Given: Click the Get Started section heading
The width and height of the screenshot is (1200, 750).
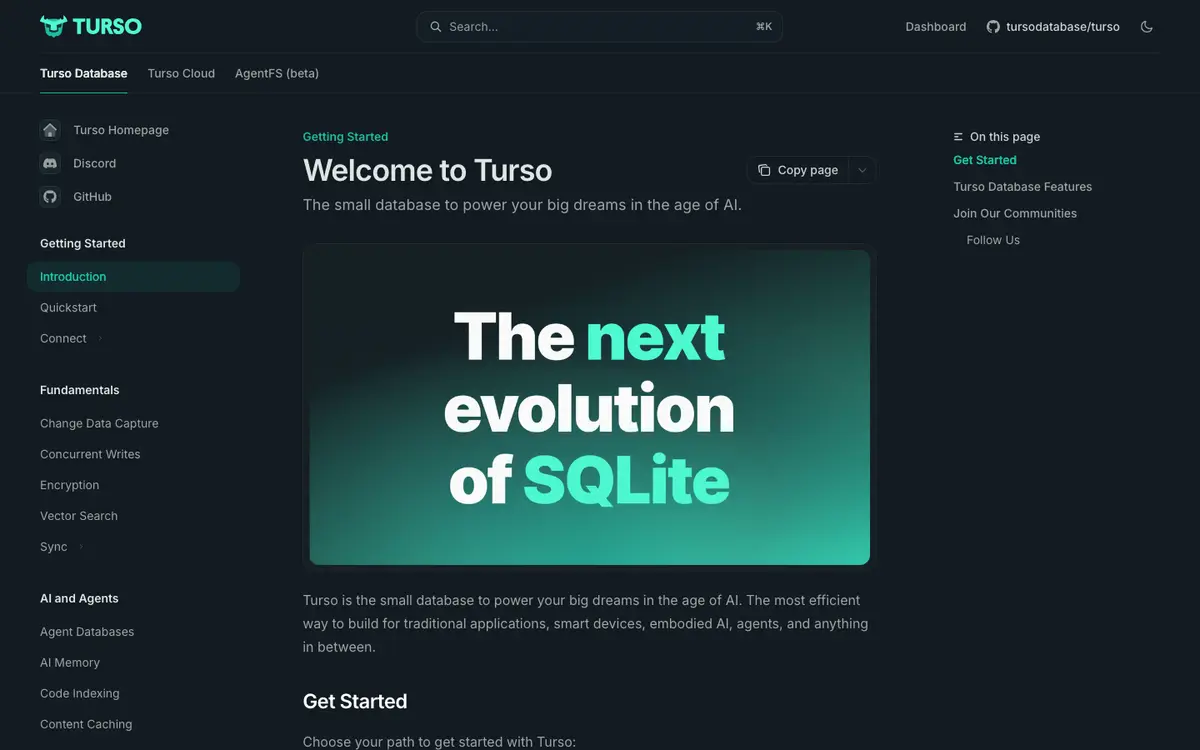Looking at the screenshot, I should tap(355, 702).
